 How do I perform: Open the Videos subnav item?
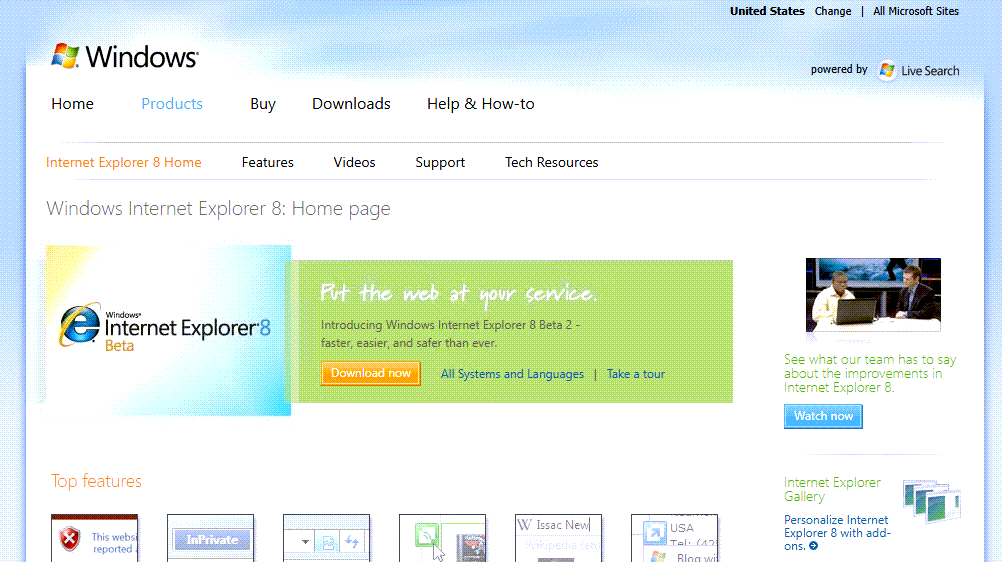click(354, 162)
